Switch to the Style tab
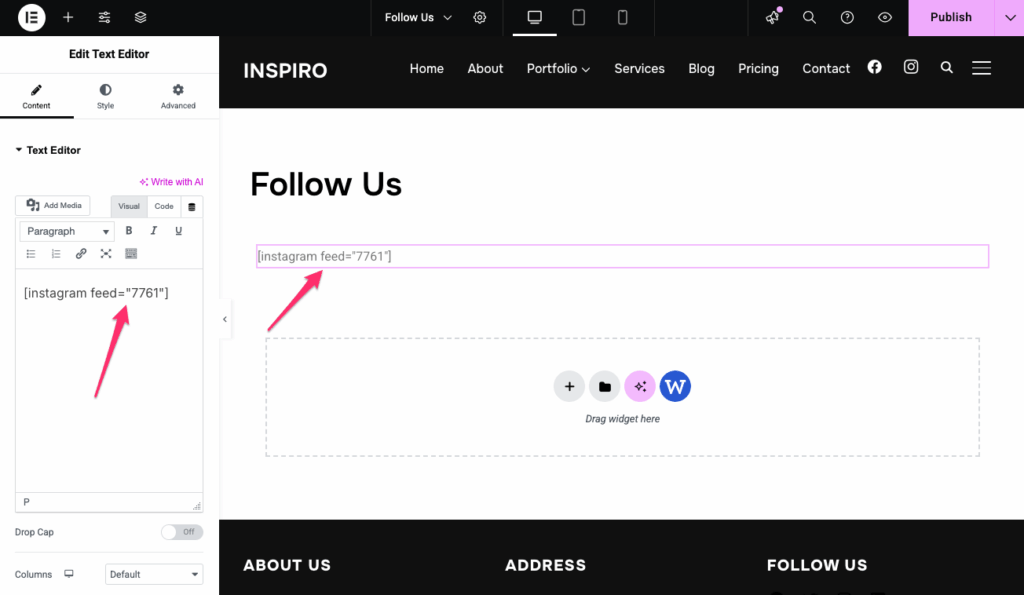The height and width of the screenshot is (595, 1024). 105,96
